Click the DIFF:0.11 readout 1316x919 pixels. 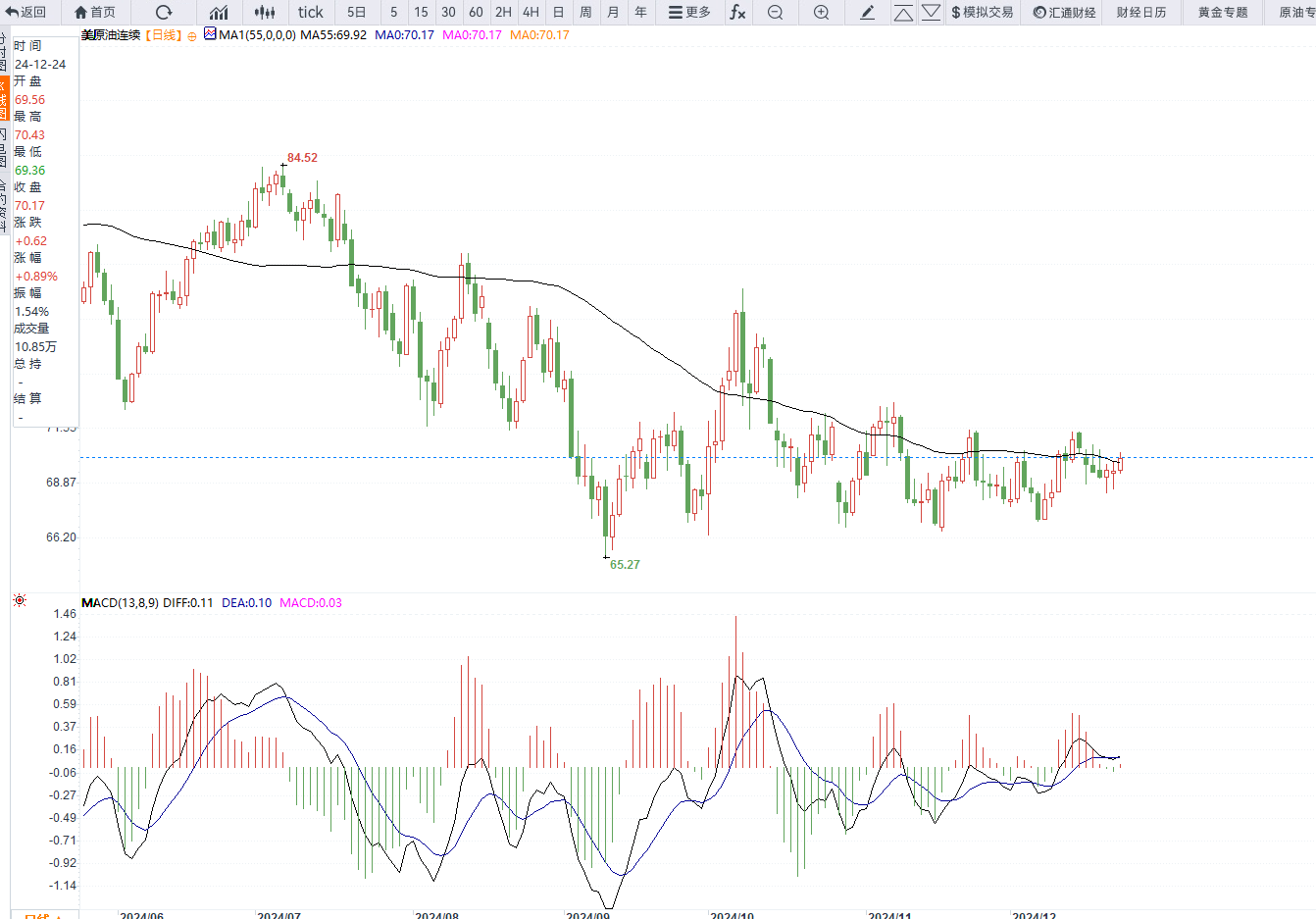(x=188, y=602)
